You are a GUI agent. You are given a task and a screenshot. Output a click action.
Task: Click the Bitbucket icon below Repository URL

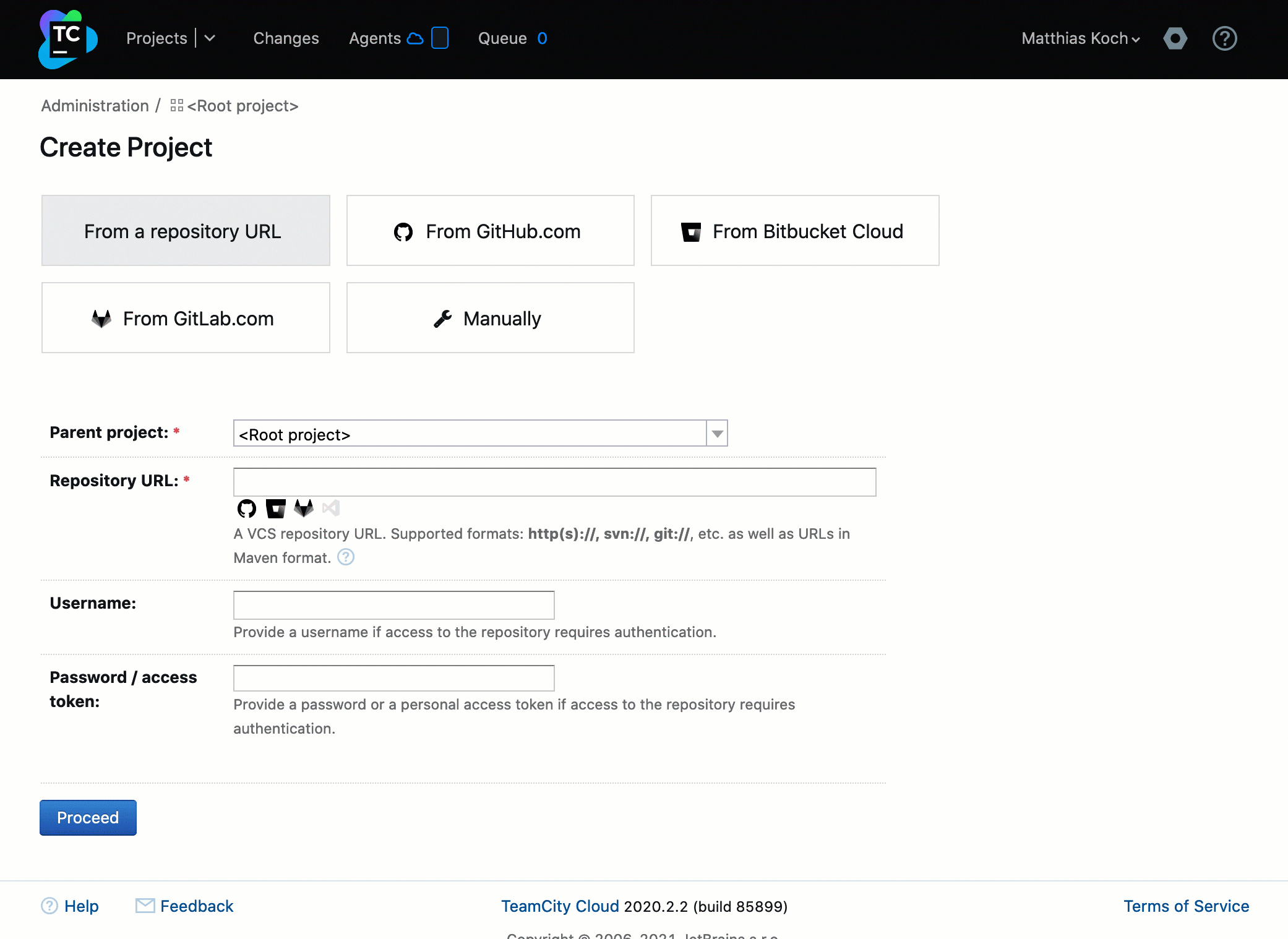[275, 508]
